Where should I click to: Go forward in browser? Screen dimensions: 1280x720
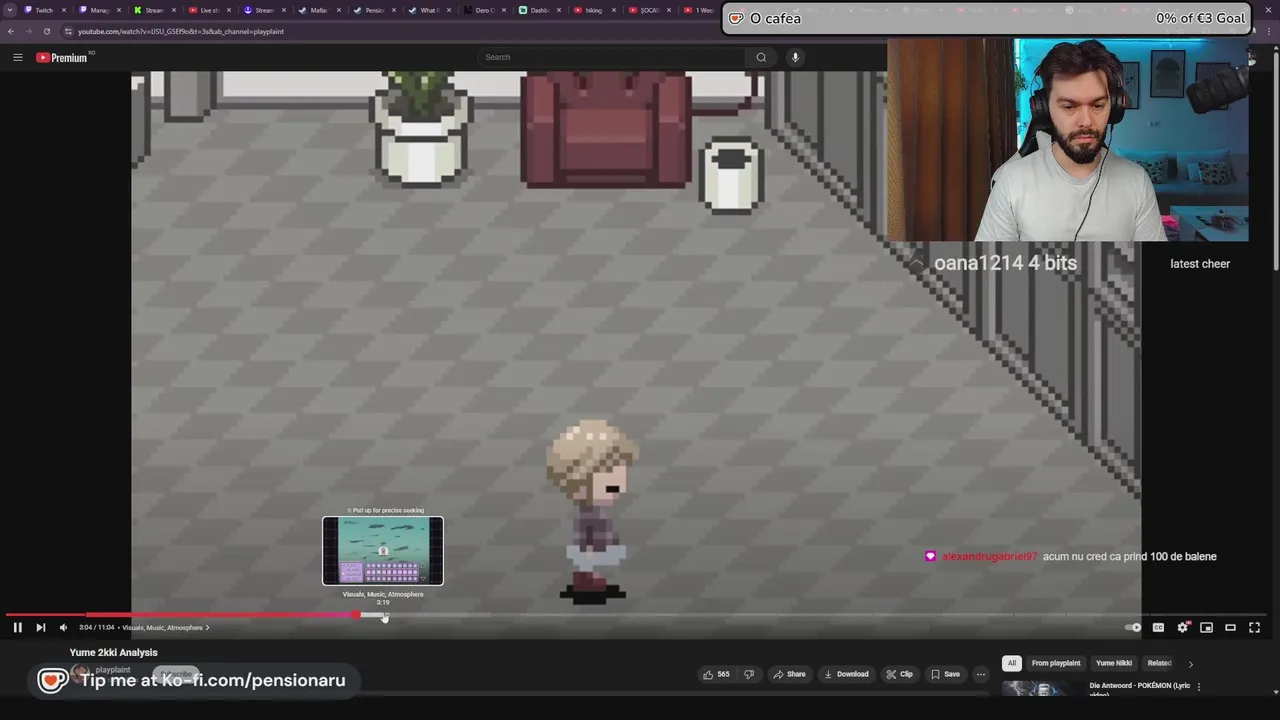click(28, 31)
